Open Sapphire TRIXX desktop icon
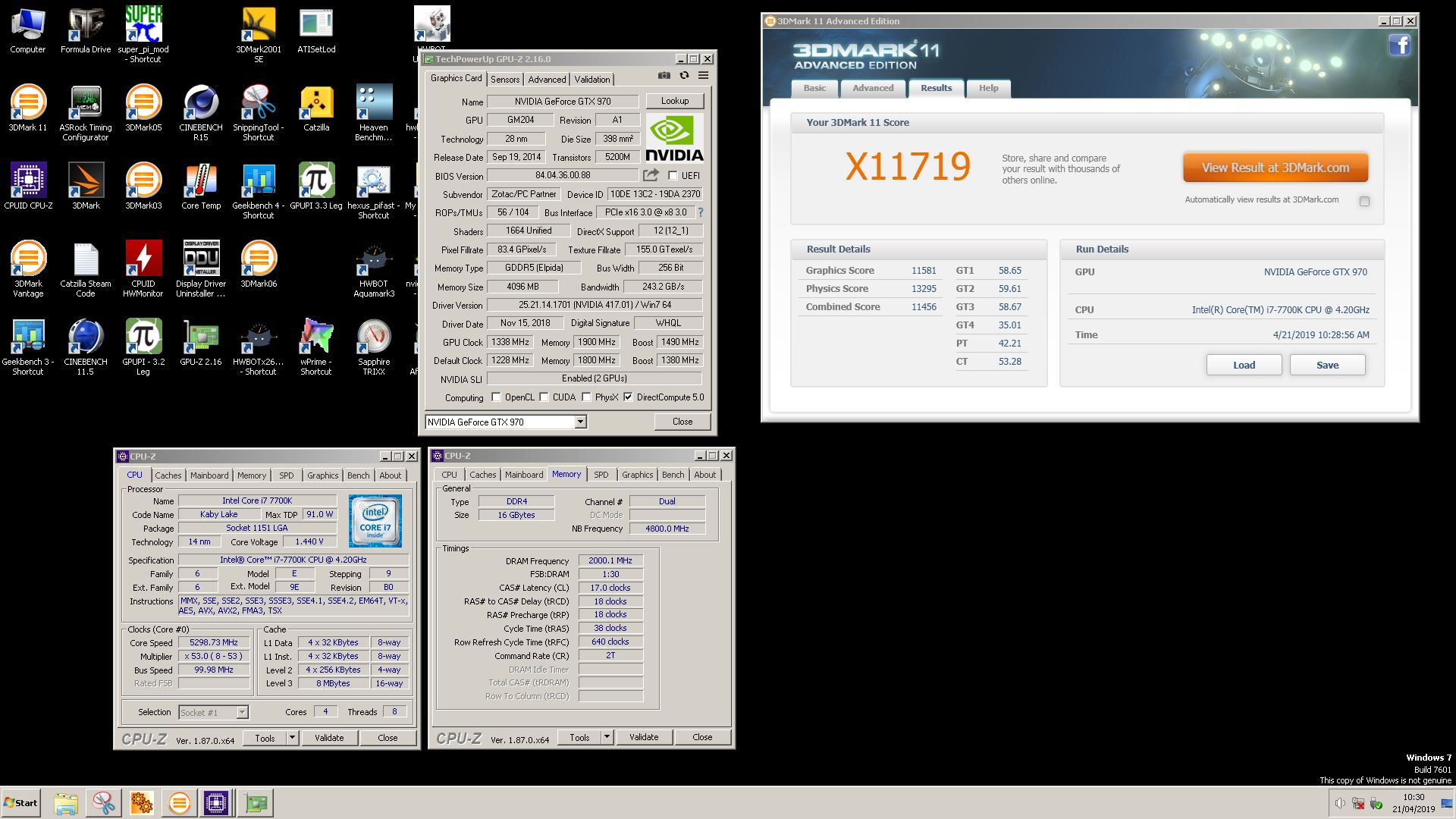 [374, 347]
